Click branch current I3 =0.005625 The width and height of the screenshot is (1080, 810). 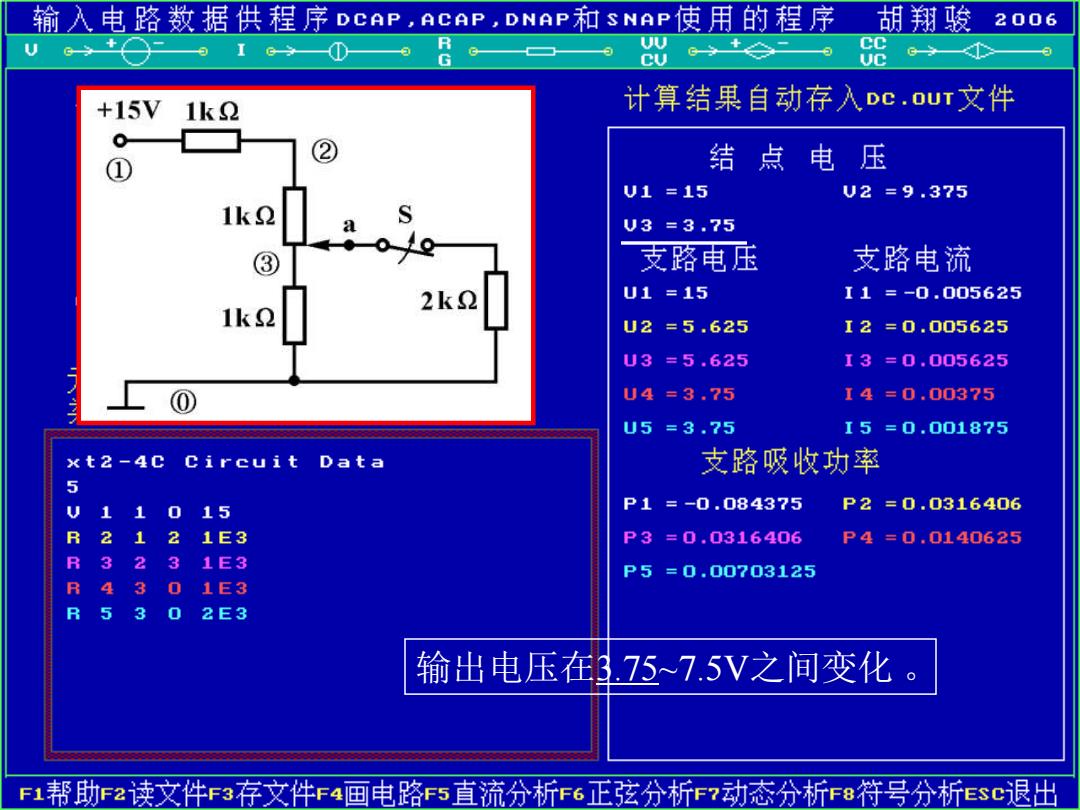926,360
